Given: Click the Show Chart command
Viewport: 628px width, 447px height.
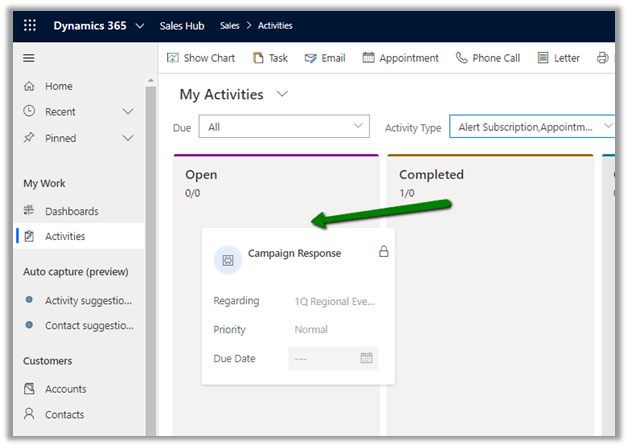Looking at the screenshot, I should (x=201, y=58).
